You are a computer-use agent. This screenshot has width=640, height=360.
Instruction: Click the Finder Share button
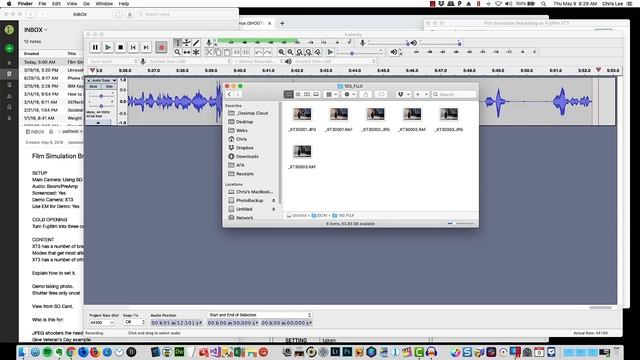tap(366, 94)
